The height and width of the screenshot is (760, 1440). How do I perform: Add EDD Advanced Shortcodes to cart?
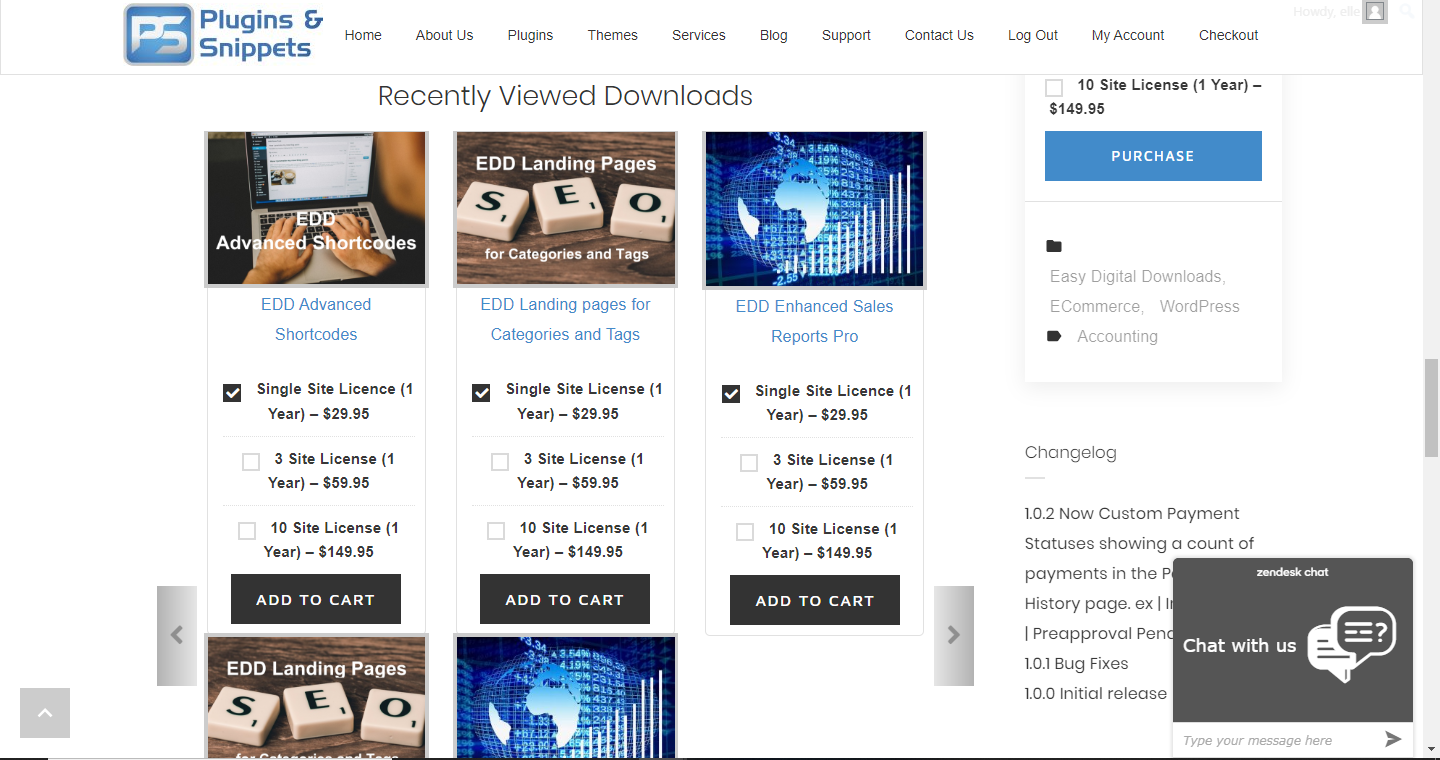click(316, 599)
